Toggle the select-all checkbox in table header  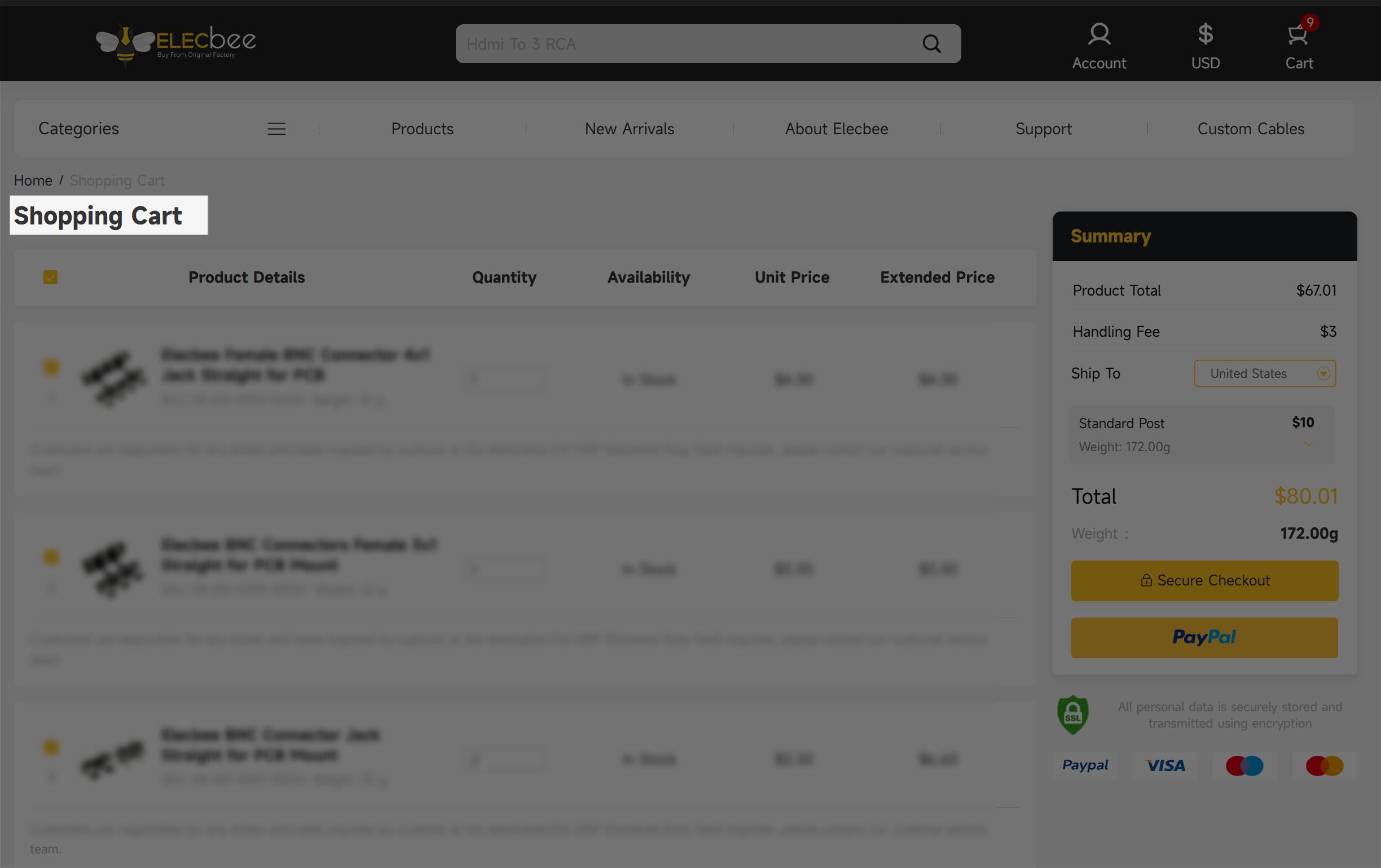pos(50,277)
